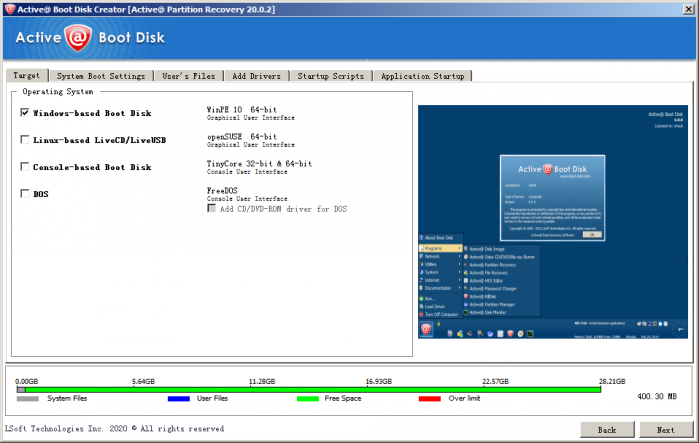Click the 5.64GB scale label
The width and height of the screenshot is (699, 443).
point(143,381)
